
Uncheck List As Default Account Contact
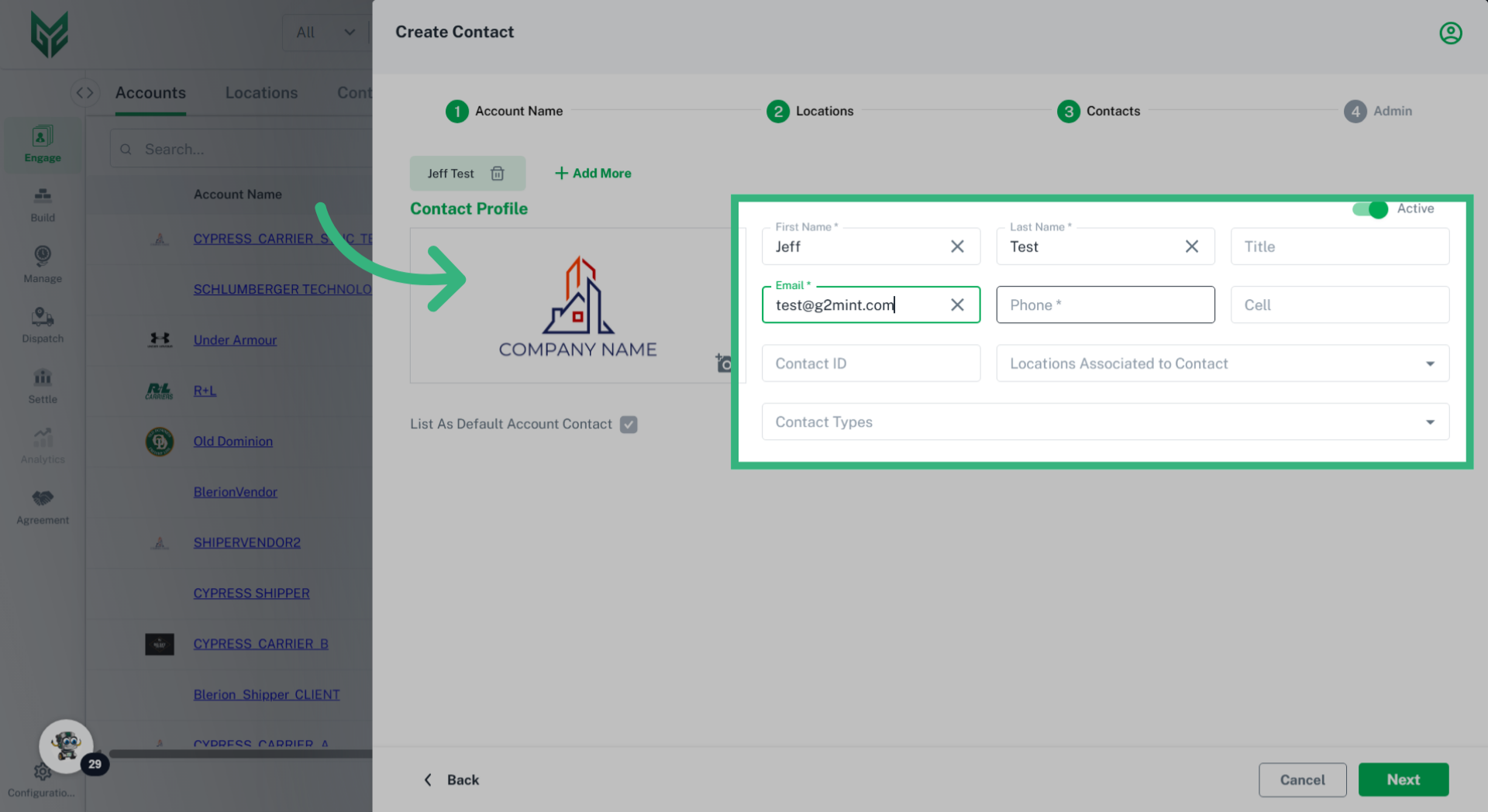coord(629,424)
